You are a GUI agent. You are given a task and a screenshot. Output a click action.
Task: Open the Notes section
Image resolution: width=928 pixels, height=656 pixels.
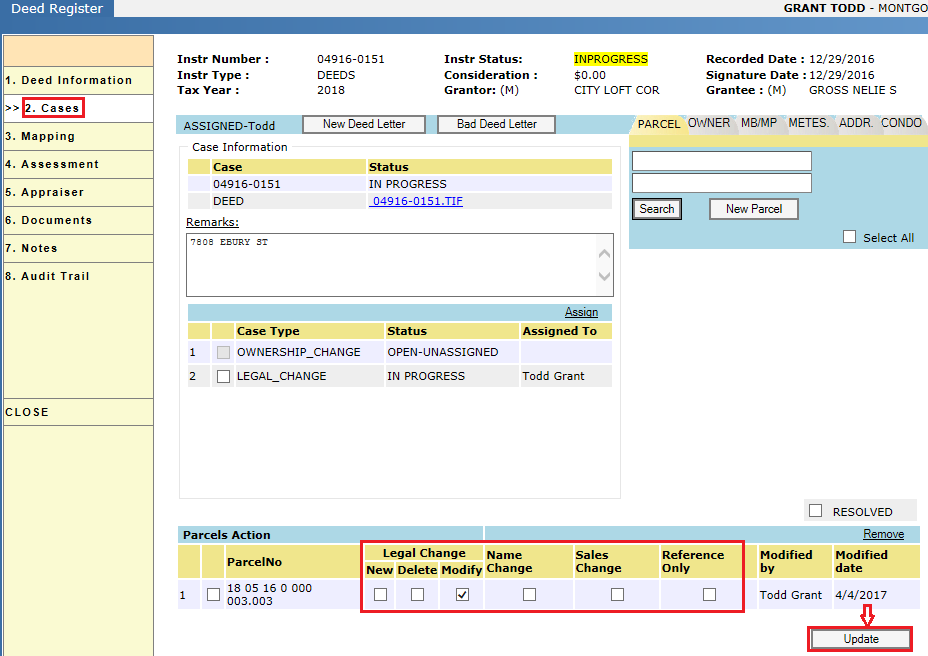(x=78, y=248)
